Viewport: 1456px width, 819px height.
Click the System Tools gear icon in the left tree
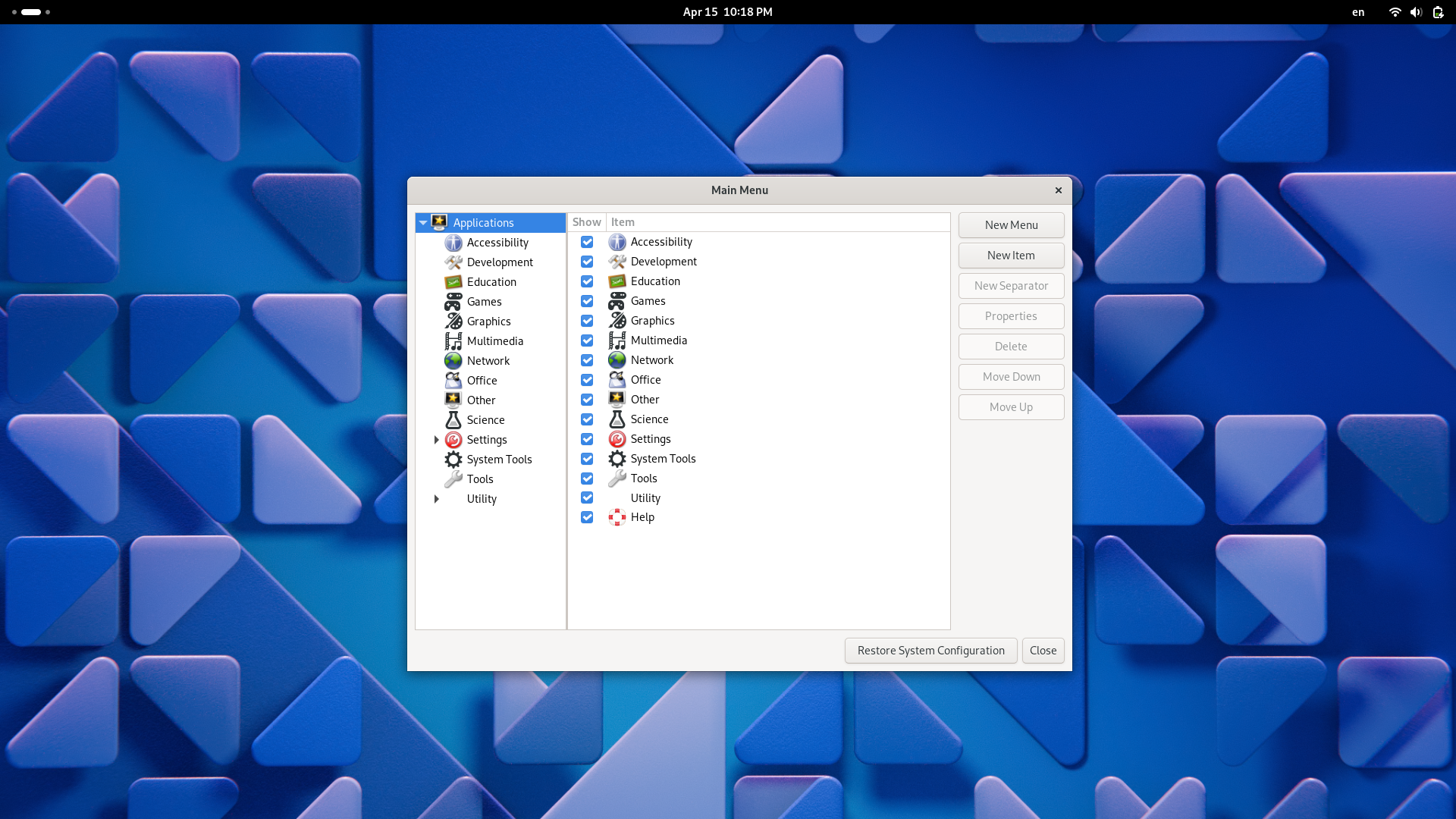pyautogui.click(x=453, y=460)
